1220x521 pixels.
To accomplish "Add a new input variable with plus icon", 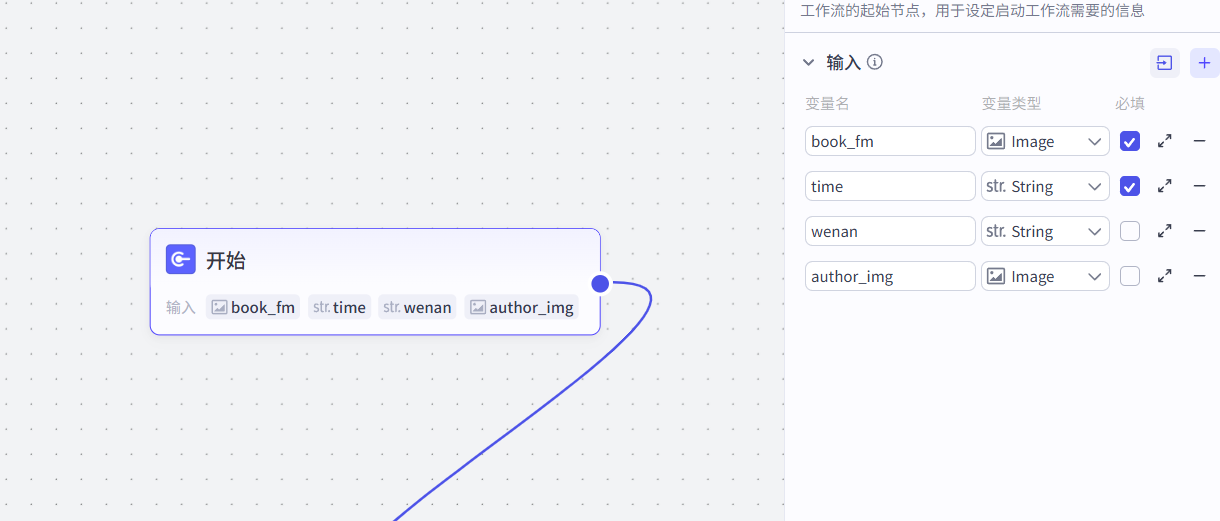I will [x=1204, y=63].
